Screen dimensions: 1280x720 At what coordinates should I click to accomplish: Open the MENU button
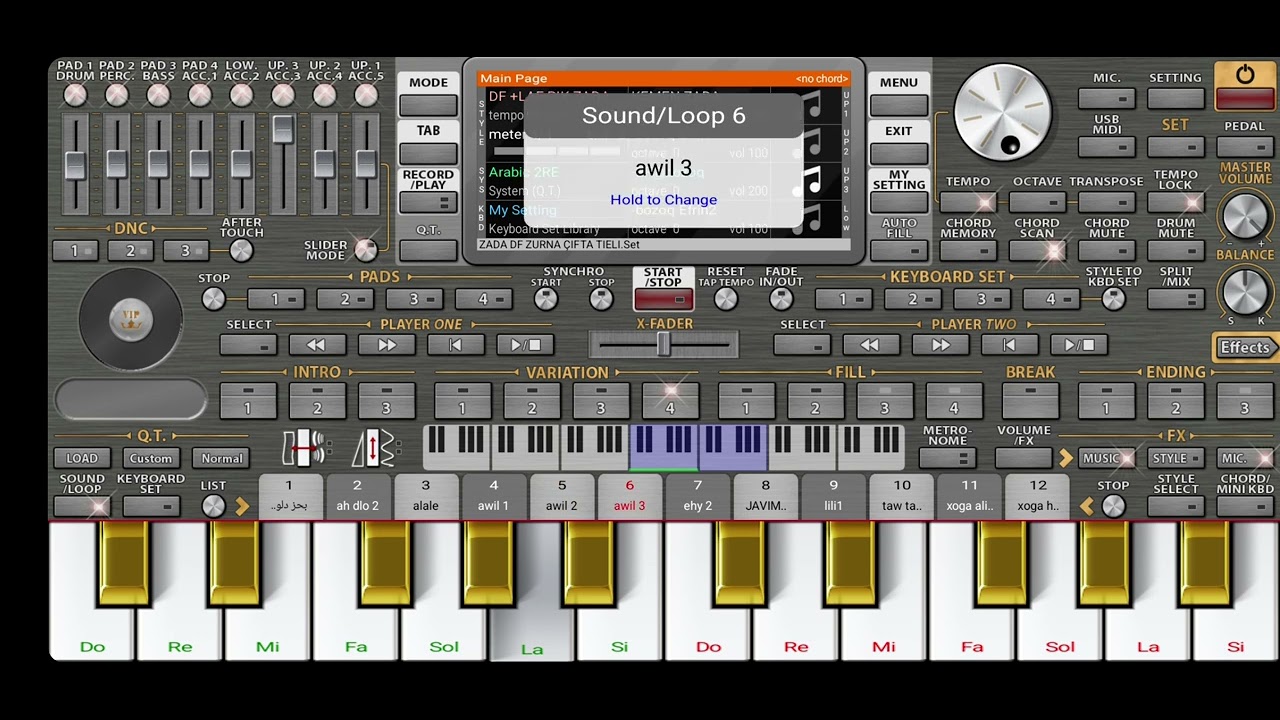[899, 104]
